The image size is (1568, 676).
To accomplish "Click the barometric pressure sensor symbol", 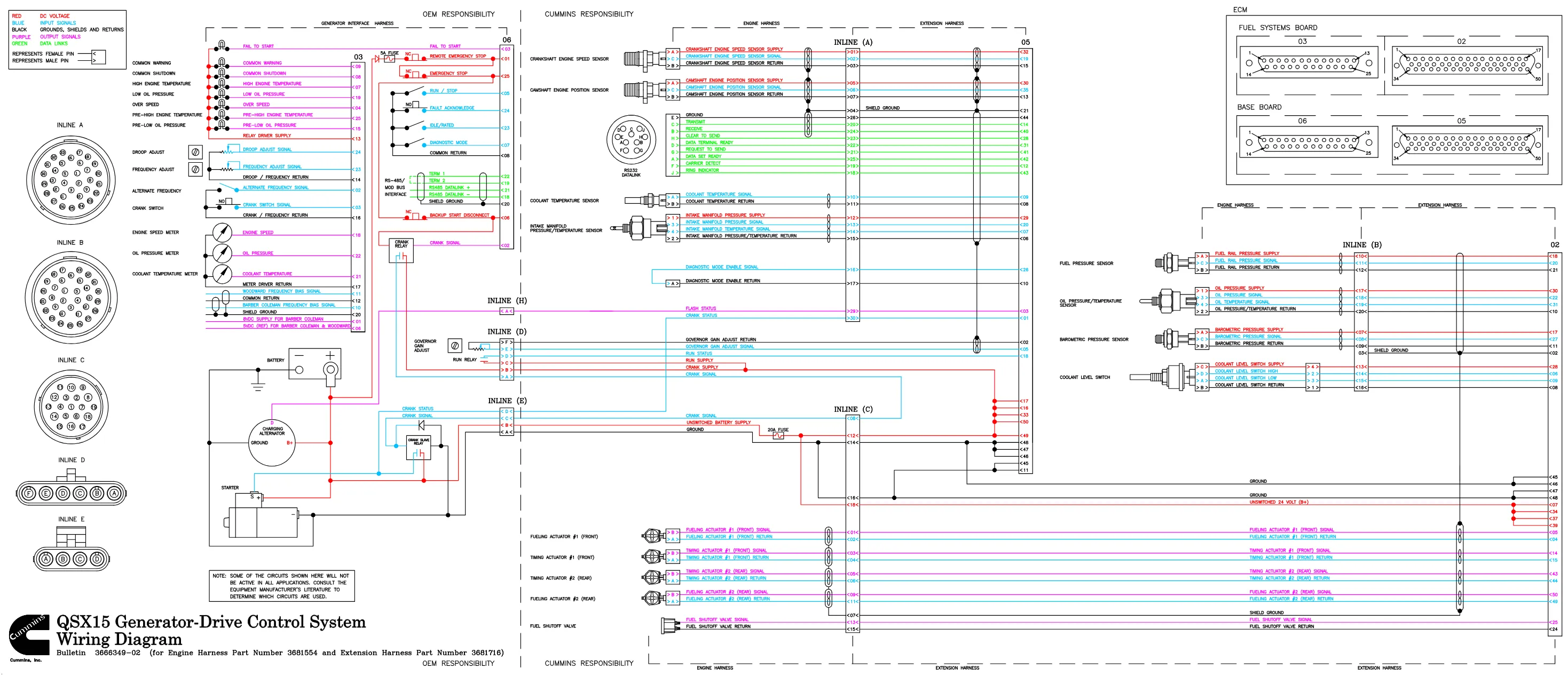I will tap(1174, 339).
